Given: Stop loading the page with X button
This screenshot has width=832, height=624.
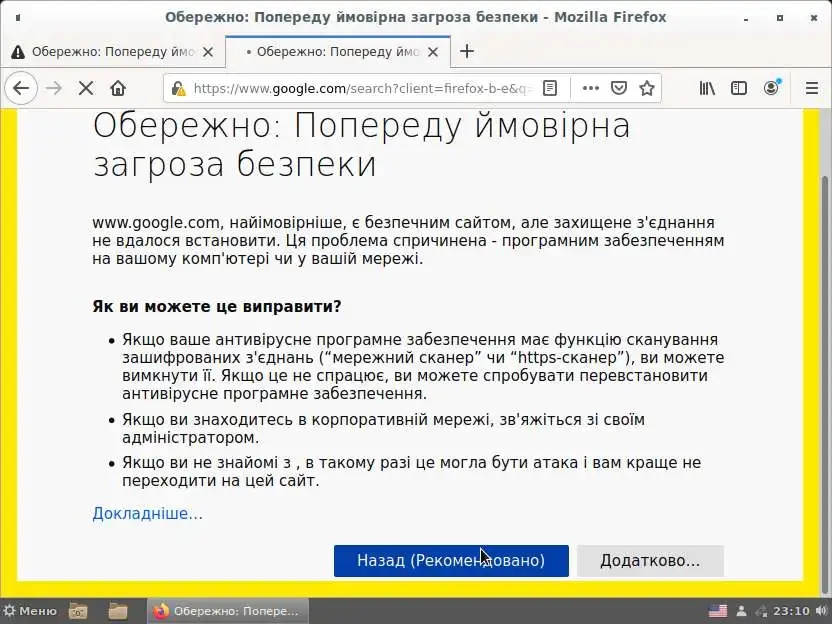Looking at the screenshot, I should (86, 88).
